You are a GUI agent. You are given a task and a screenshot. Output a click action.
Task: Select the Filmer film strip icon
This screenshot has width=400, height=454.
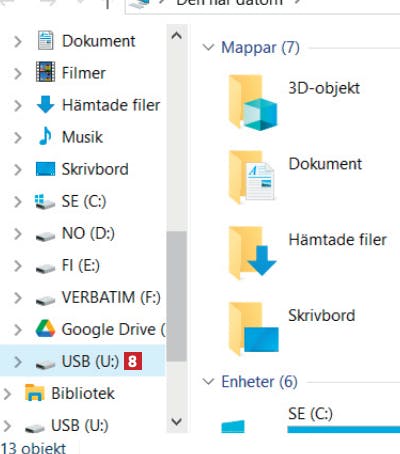(45, 72)
